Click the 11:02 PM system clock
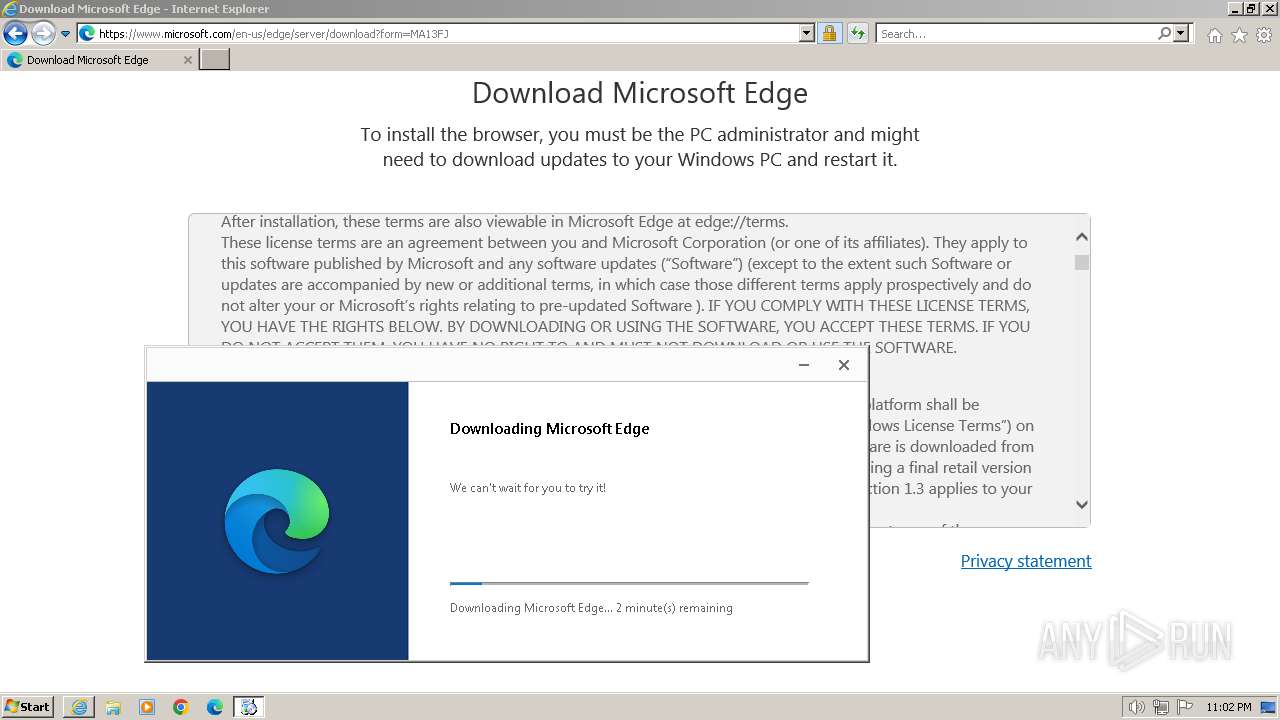This screenshot has width=1280, height=720. coord(1229,707)
